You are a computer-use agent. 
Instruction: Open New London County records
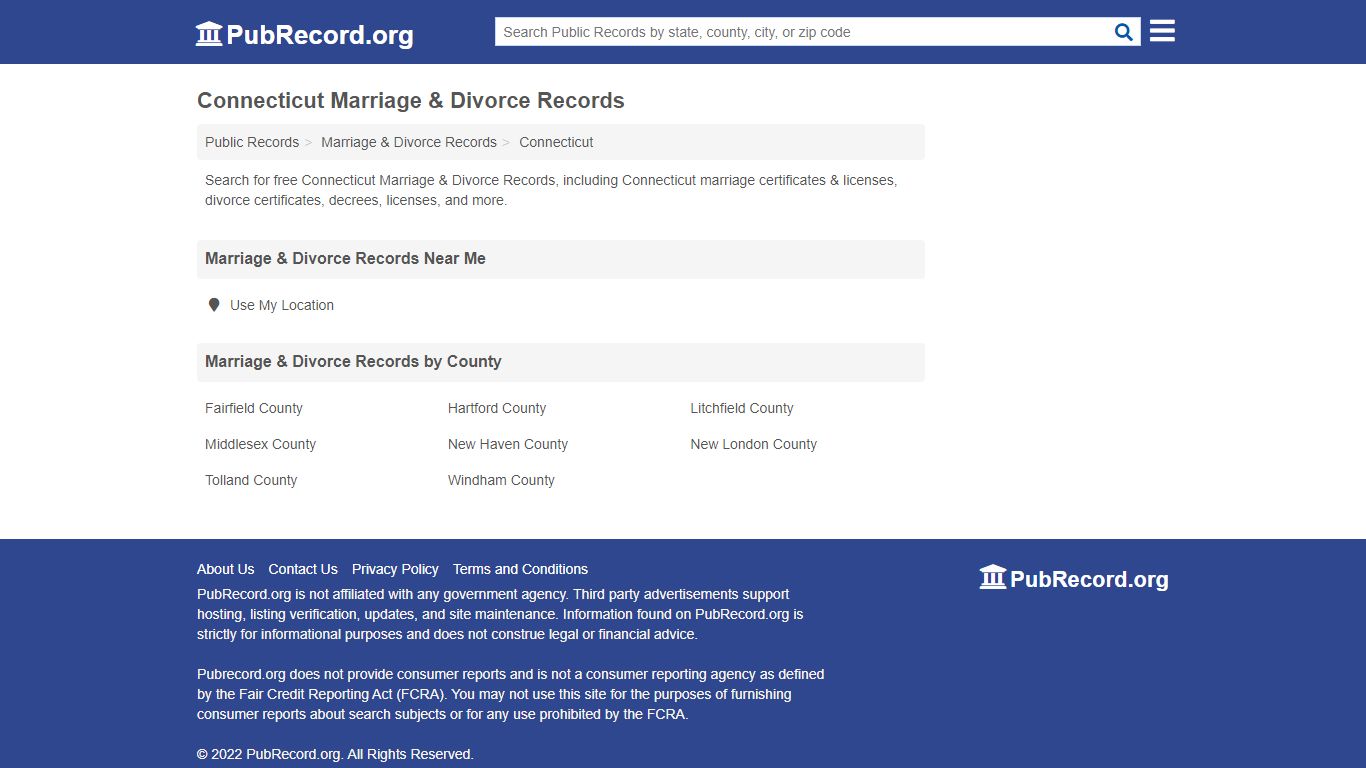[754, 444]
